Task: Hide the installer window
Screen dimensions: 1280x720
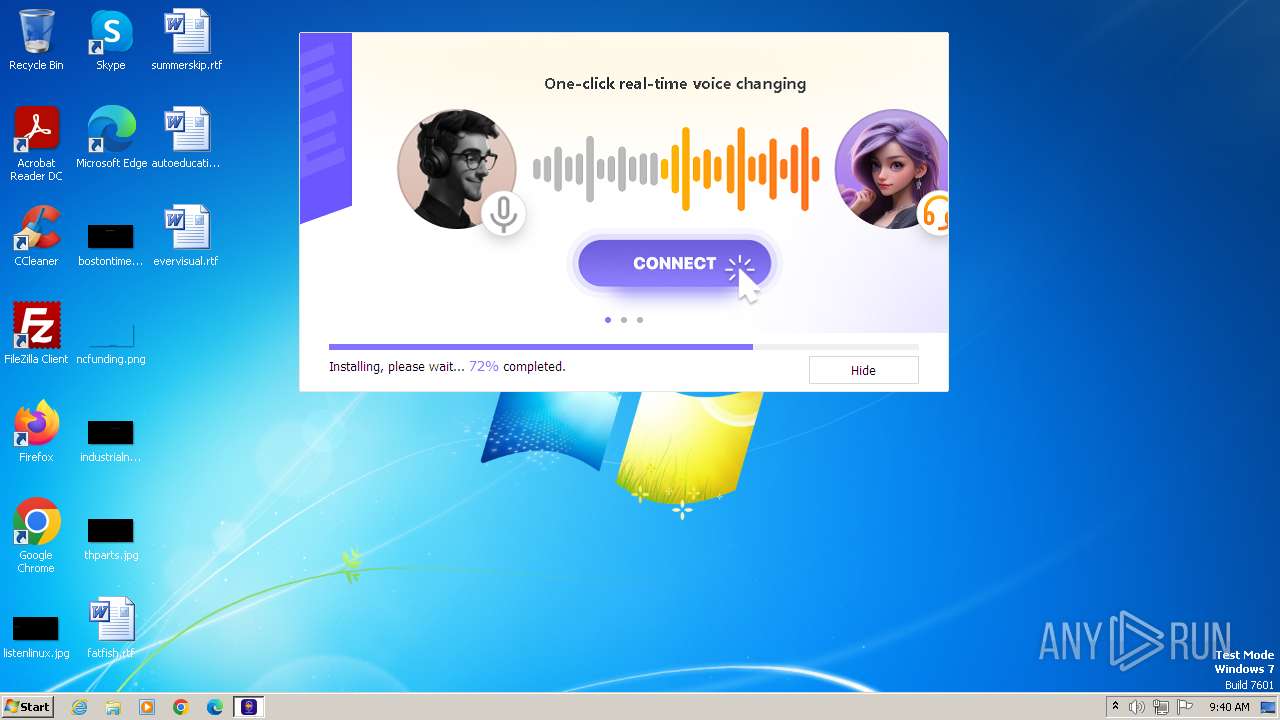Action: (863, 370)
